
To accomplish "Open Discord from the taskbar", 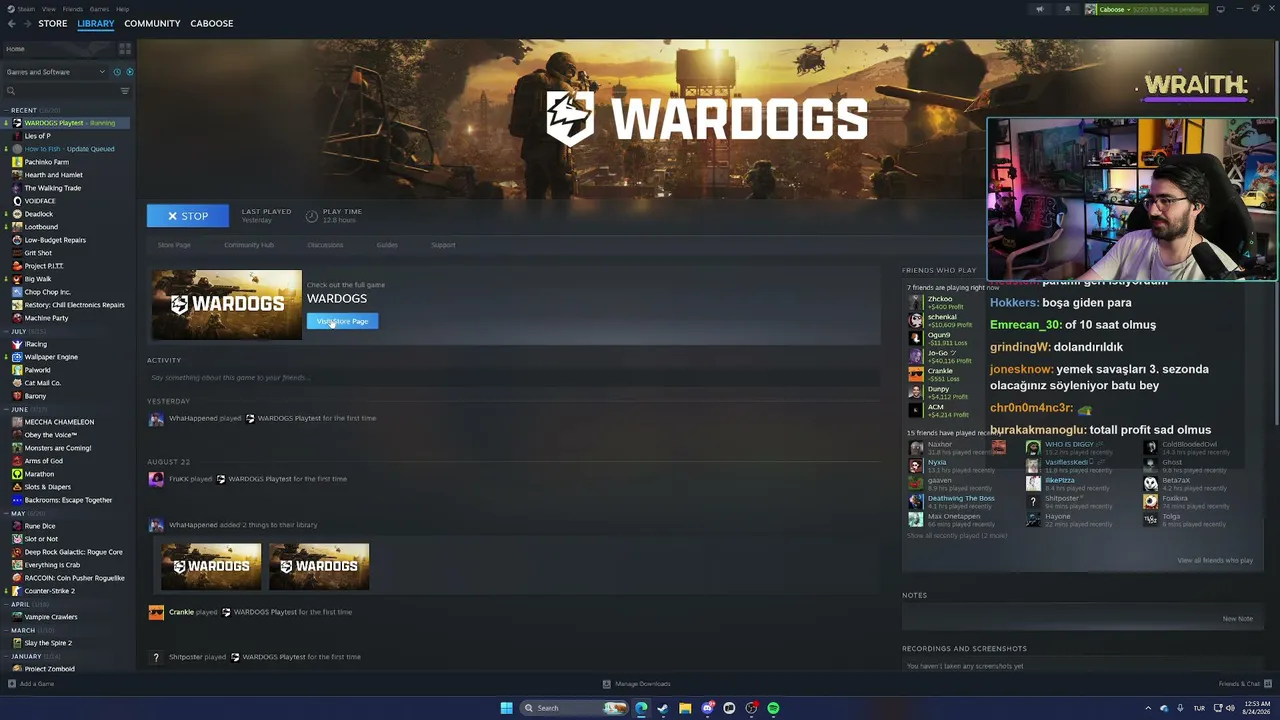I will click(707, 708).
